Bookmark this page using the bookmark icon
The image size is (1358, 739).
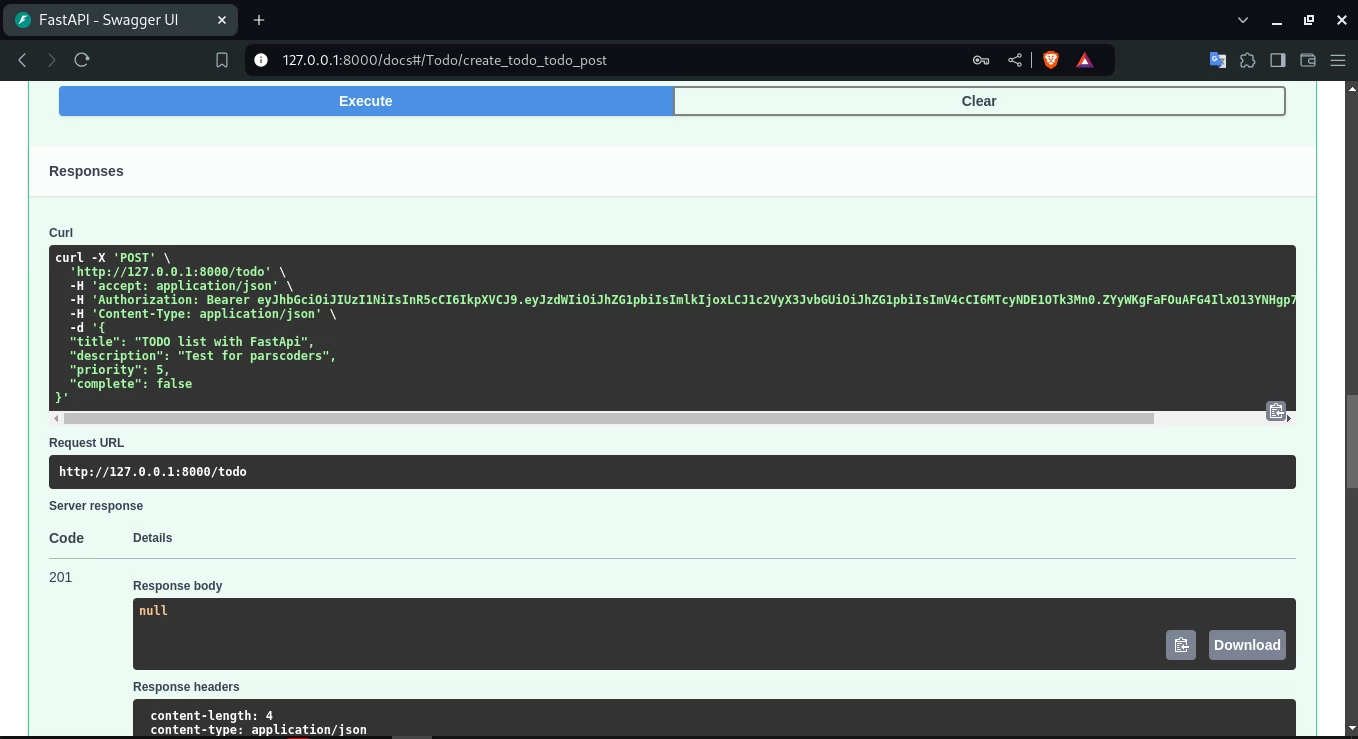pos(222,60)
